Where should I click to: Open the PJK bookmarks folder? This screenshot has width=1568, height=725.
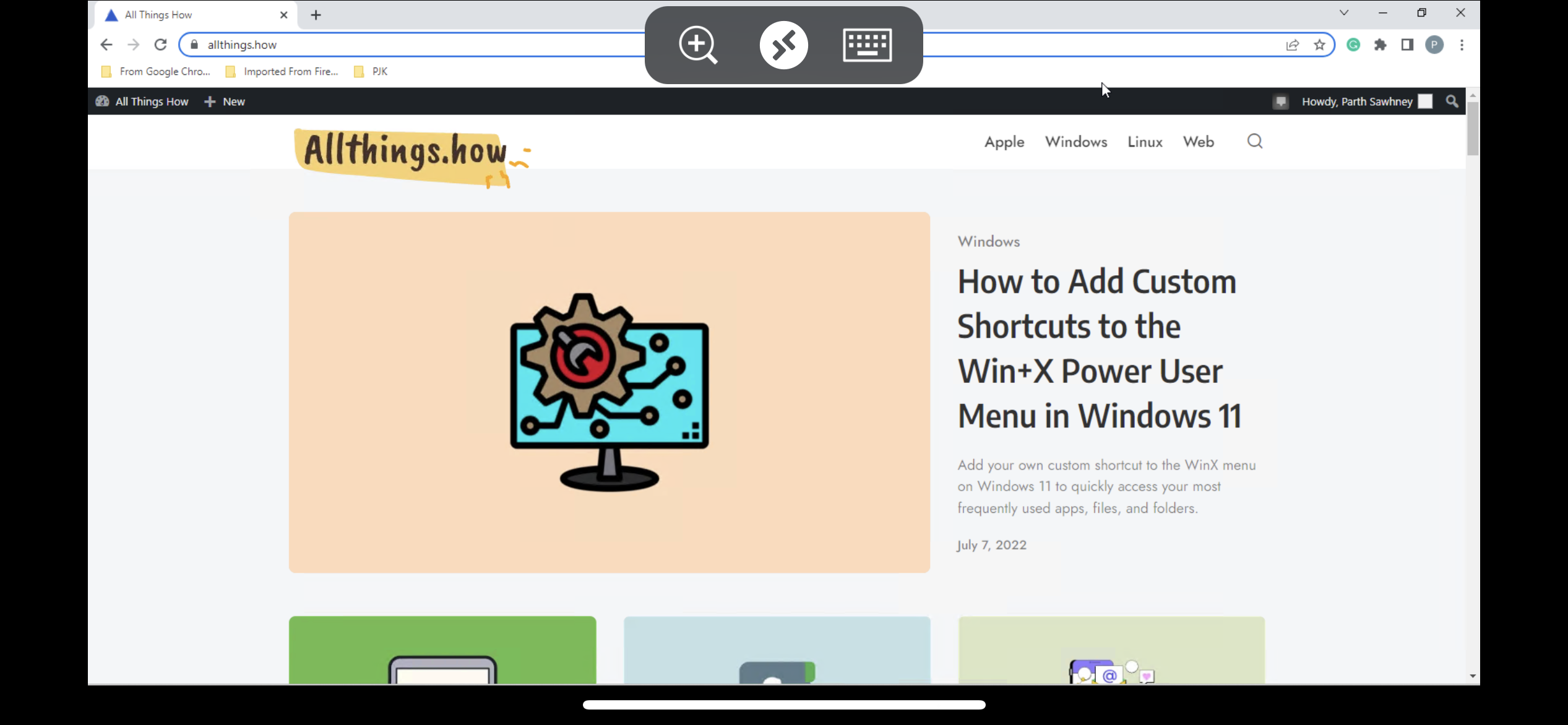371,71
